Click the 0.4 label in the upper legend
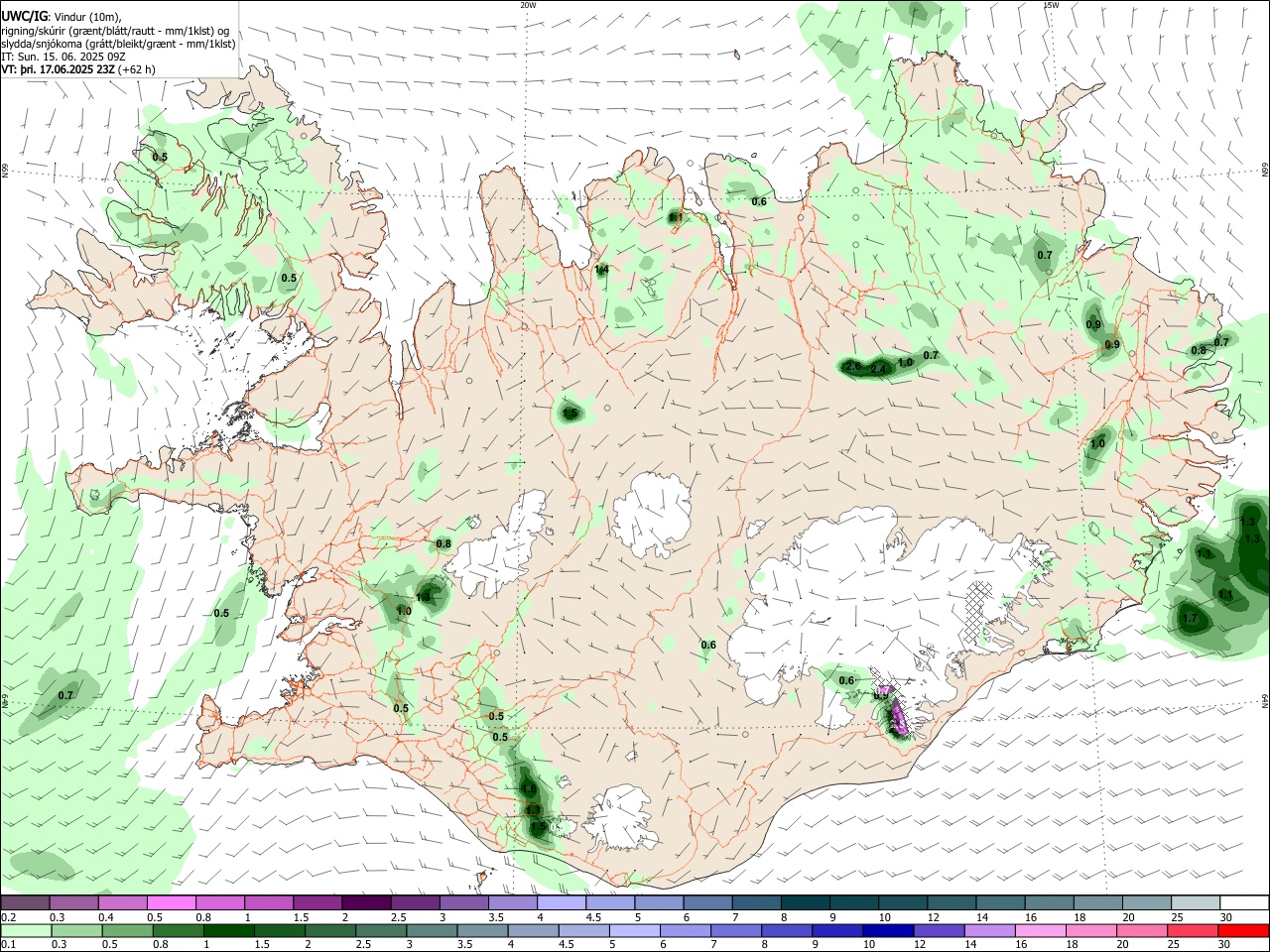This screenshot has width=1270, height=952. pyautogui.click(x=106, y=918)
